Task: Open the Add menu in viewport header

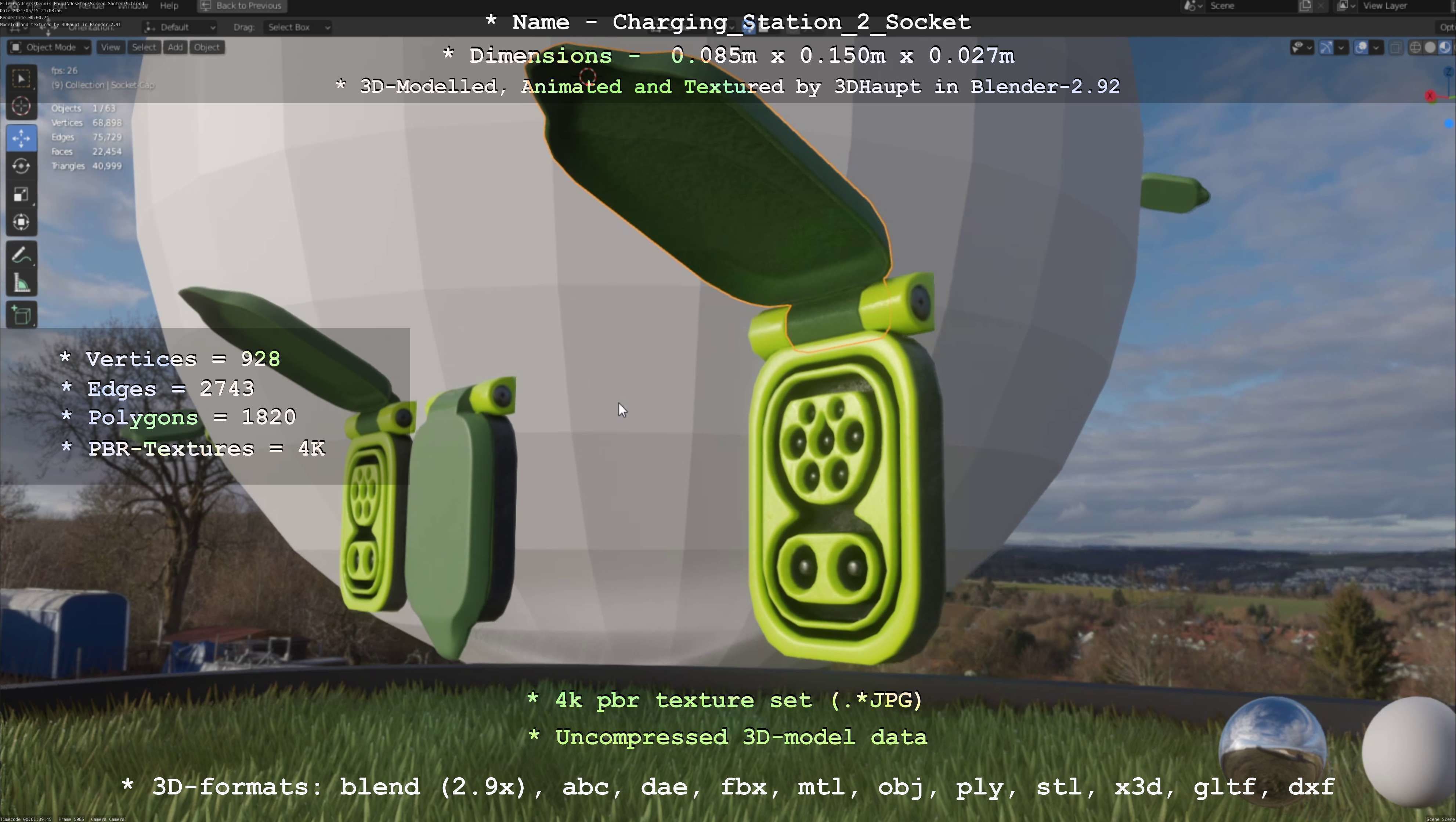Action: tap(175, 47)
